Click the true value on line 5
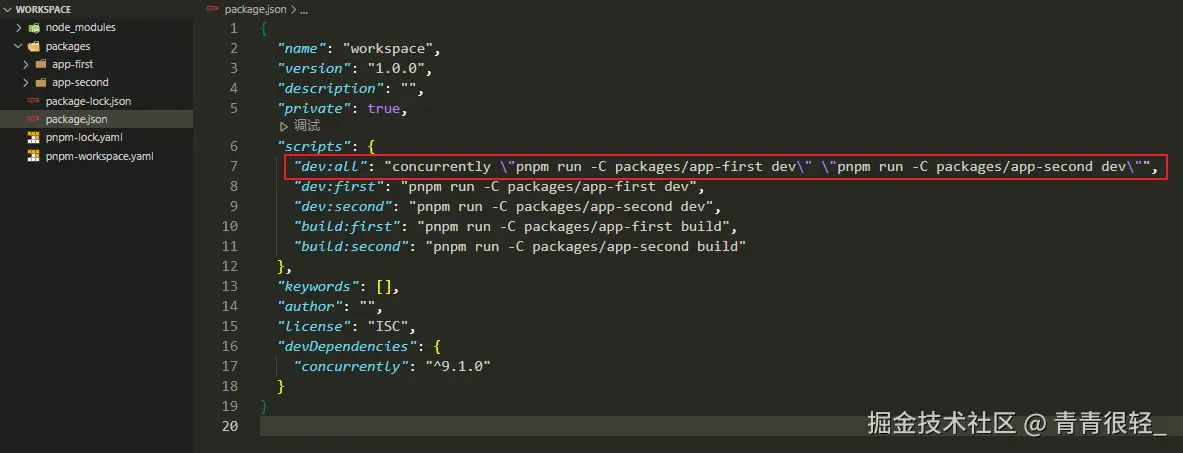 tap(383, 108)
